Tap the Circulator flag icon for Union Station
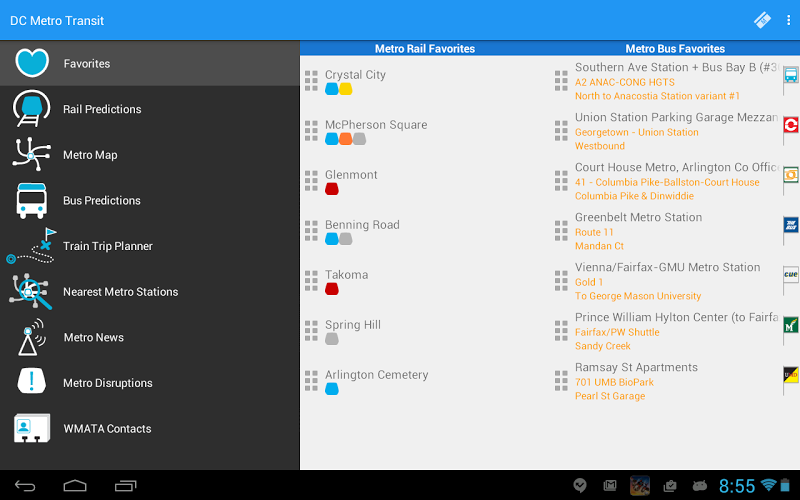Screen dimensions: 800x500 (791, 126)
